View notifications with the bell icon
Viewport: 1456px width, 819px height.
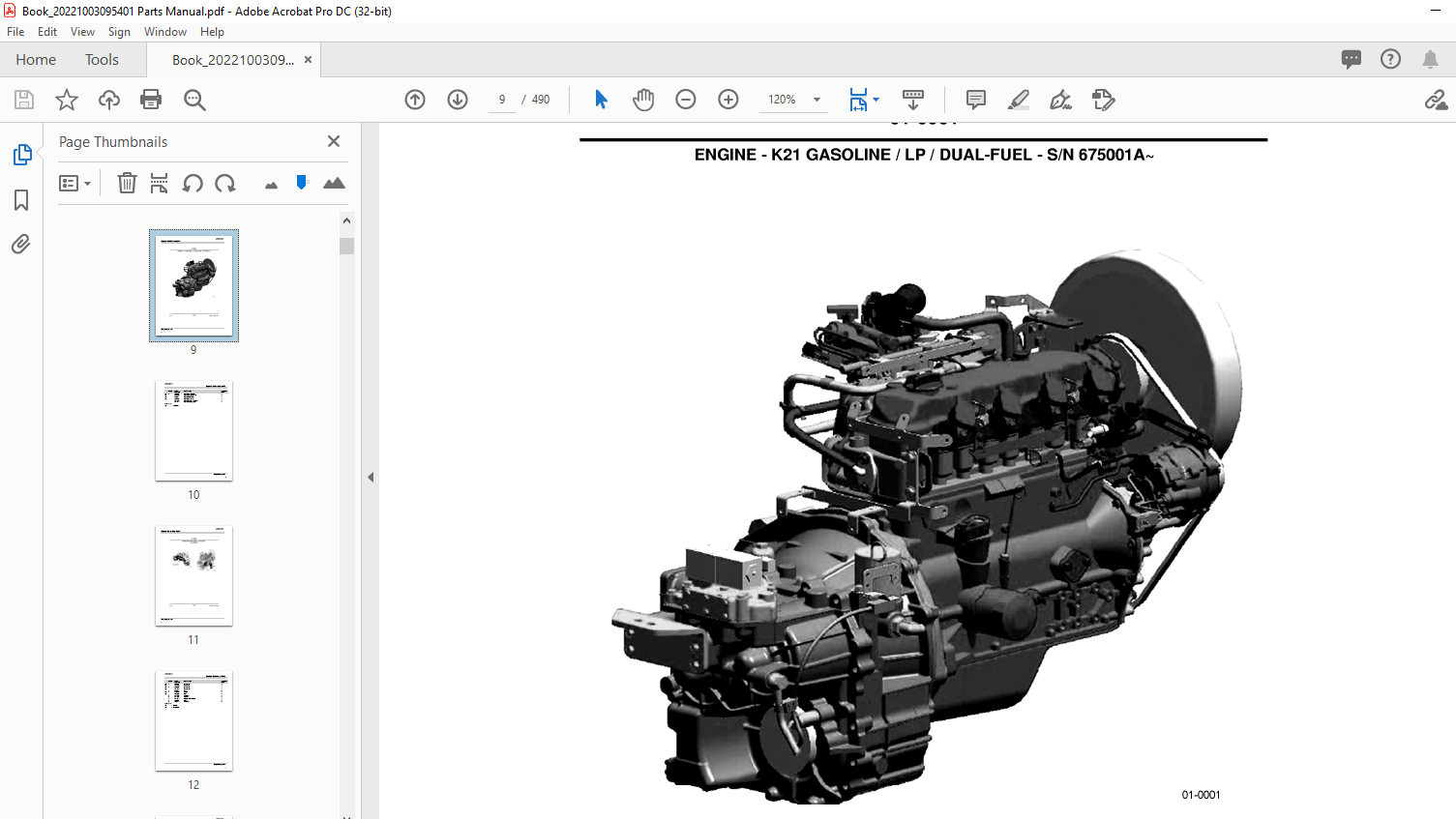tap(1430, 59)
